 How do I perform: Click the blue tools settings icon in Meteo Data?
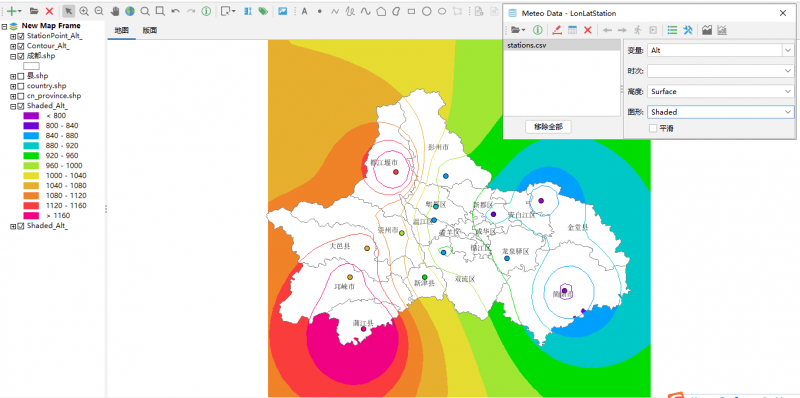tap(688, 30)
